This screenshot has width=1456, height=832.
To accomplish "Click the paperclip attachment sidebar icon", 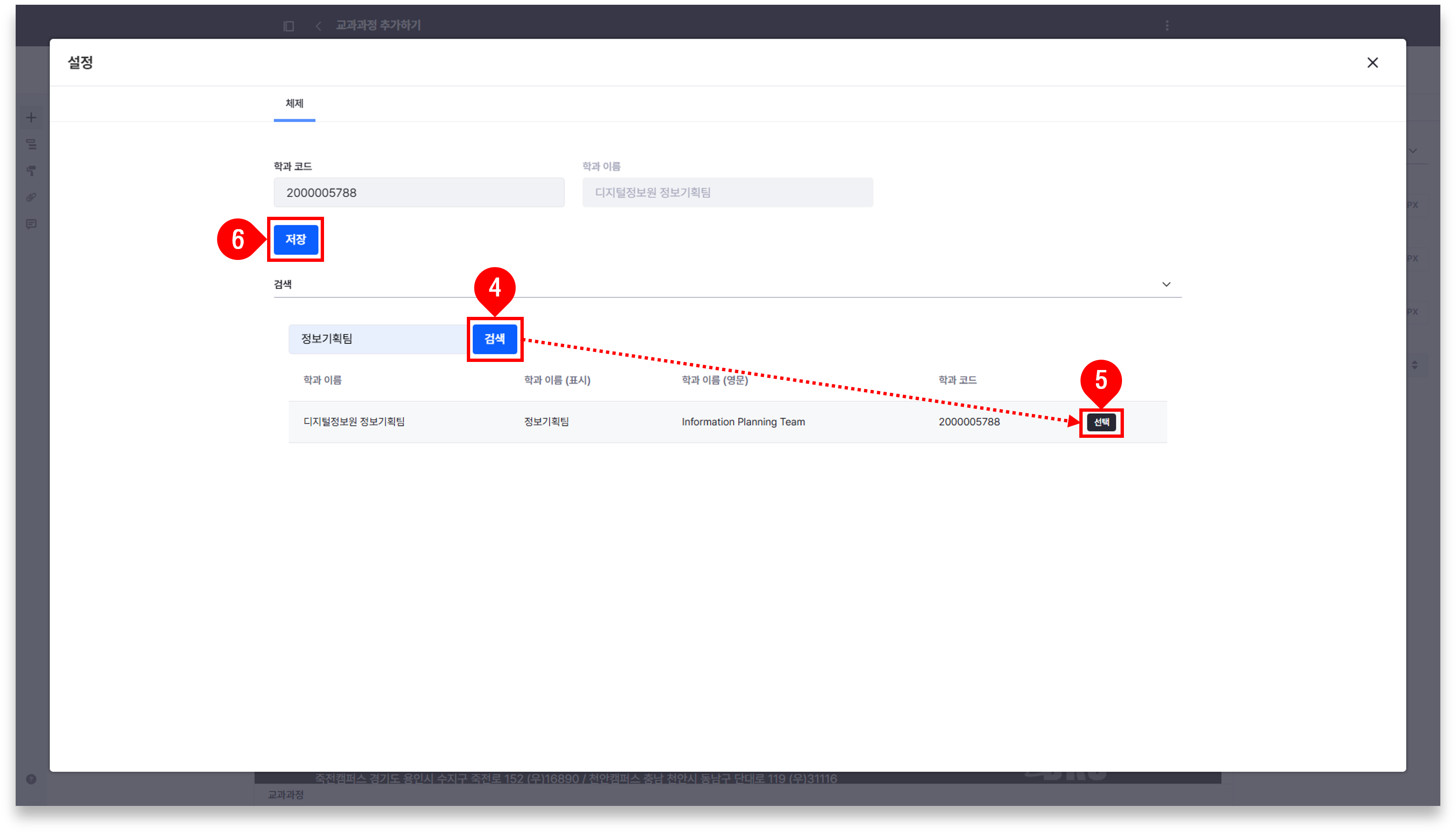I will tap(31, 197).
